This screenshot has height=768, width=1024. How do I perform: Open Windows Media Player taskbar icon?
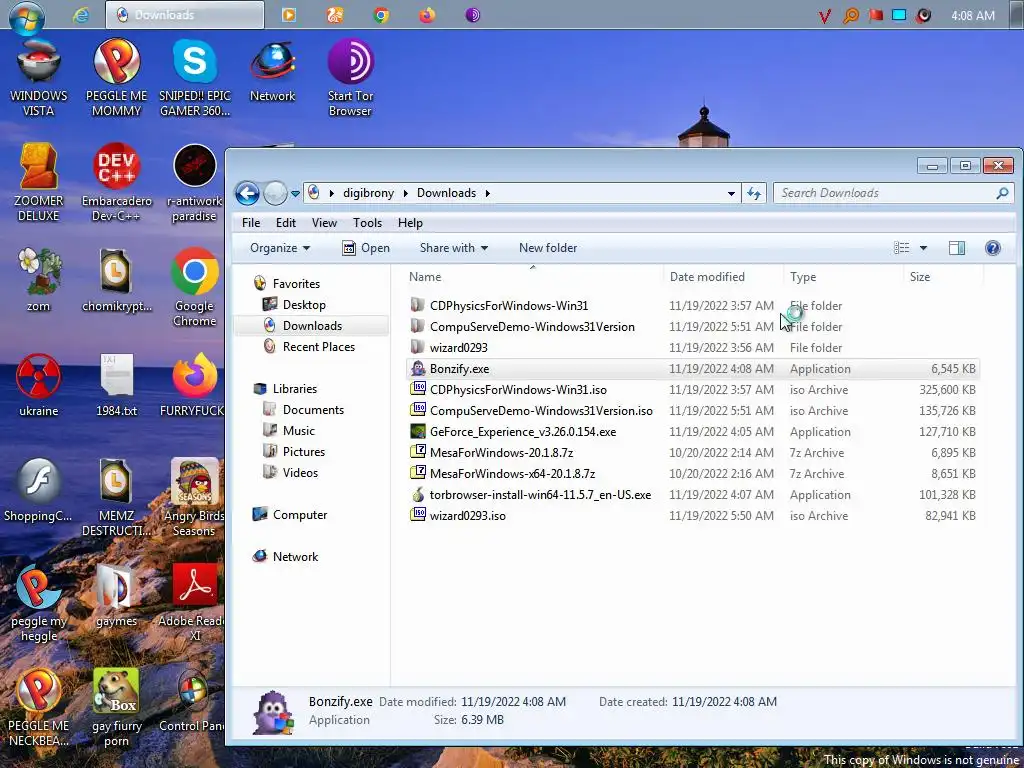(x=289, y=15)
